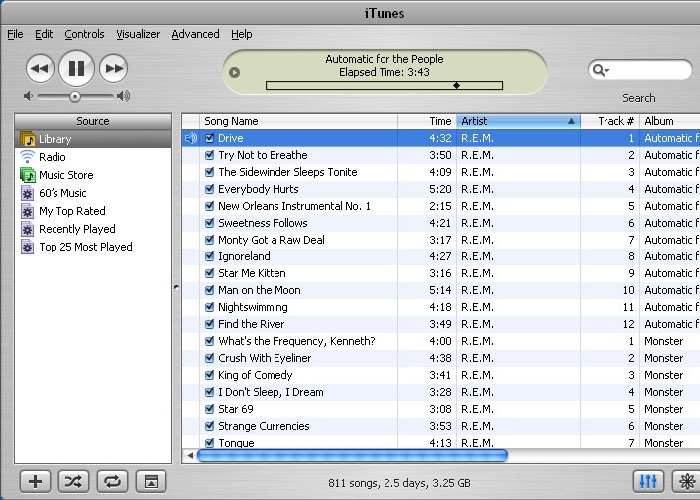This screenshot has height=500, width=700.
Task: Click the add playlist plus button
Action: coord(35,481)
